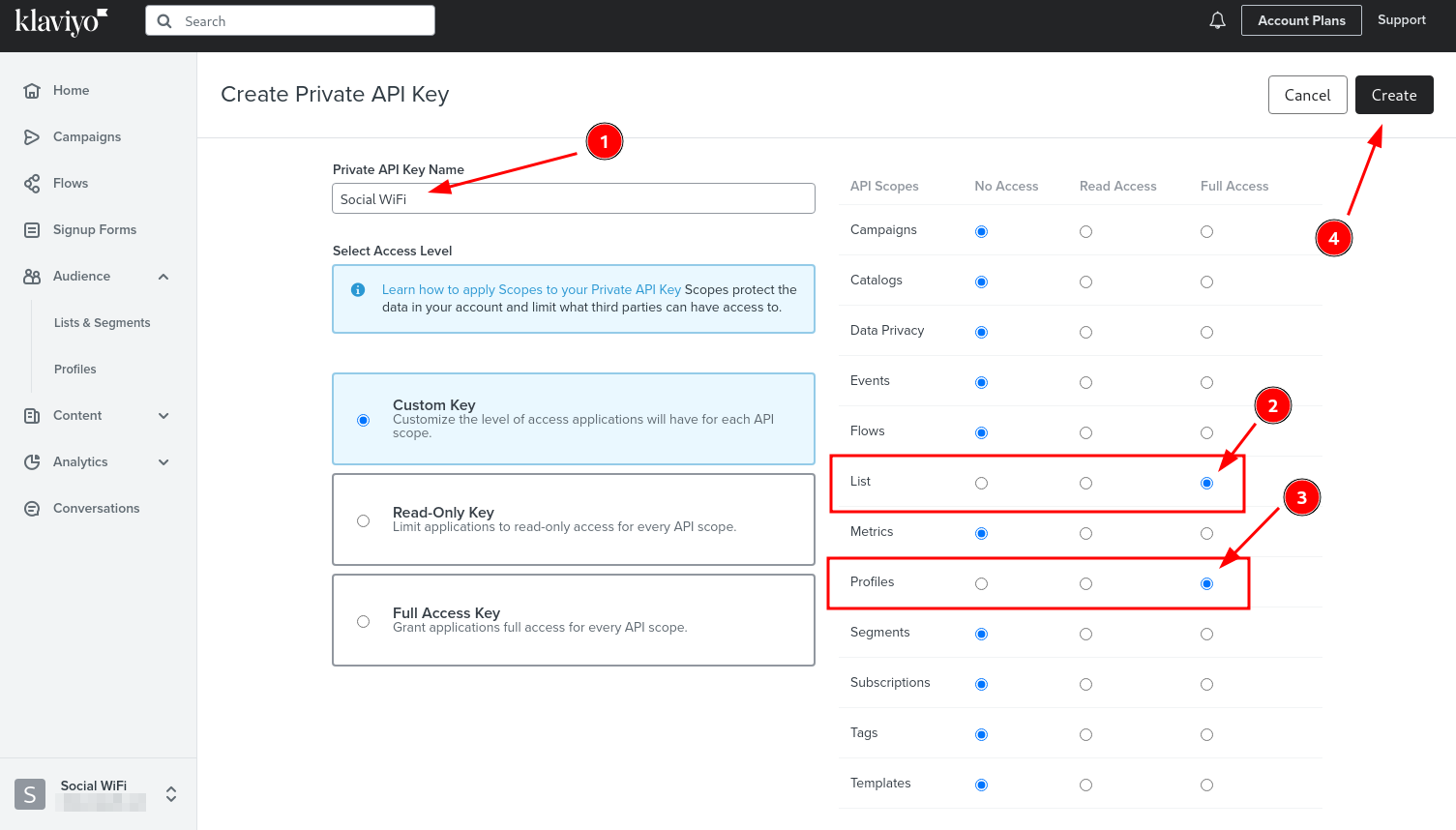This screenshot has width=1456, height=830.
Task: Click the Cancel button
Action: 1308,95
